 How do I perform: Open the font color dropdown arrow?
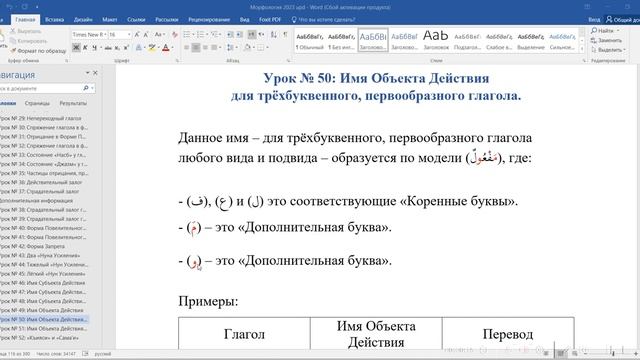pyautogui.click(x=172, y=48)
